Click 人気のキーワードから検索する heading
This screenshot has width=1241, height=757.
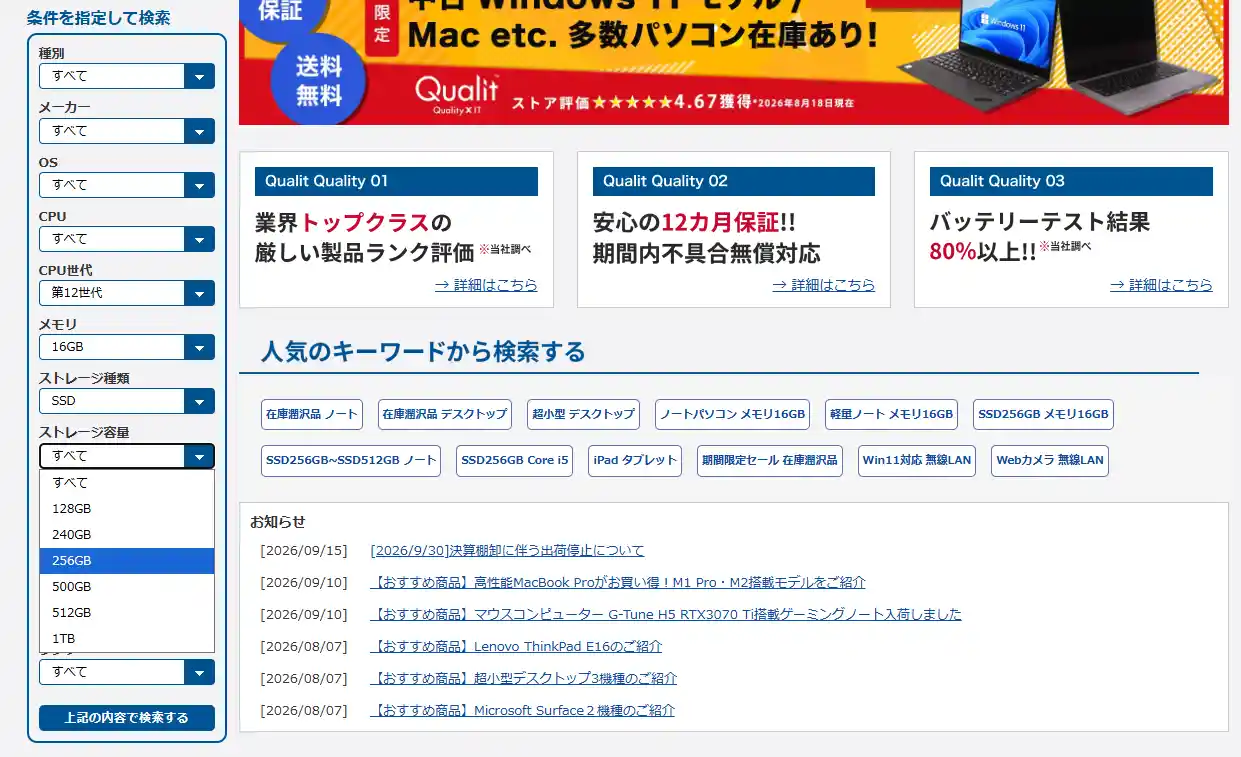click(423, 352)
